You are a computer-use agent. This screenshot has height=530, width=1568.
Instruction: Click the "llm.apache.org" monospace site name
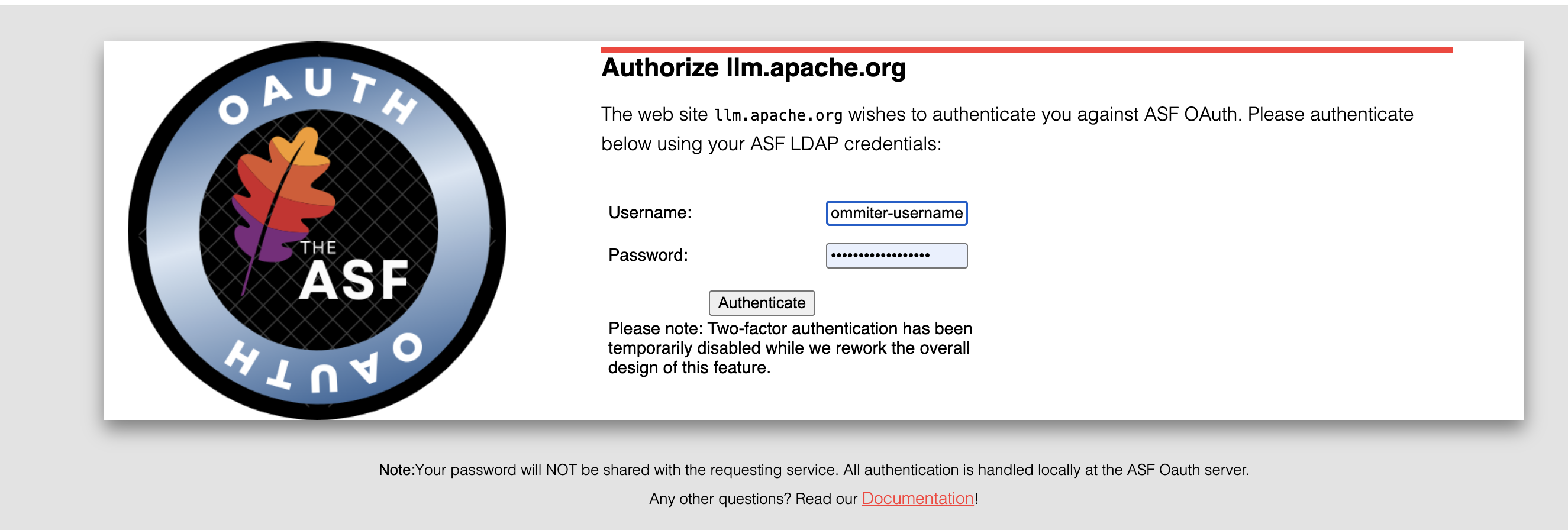[778, 115]
